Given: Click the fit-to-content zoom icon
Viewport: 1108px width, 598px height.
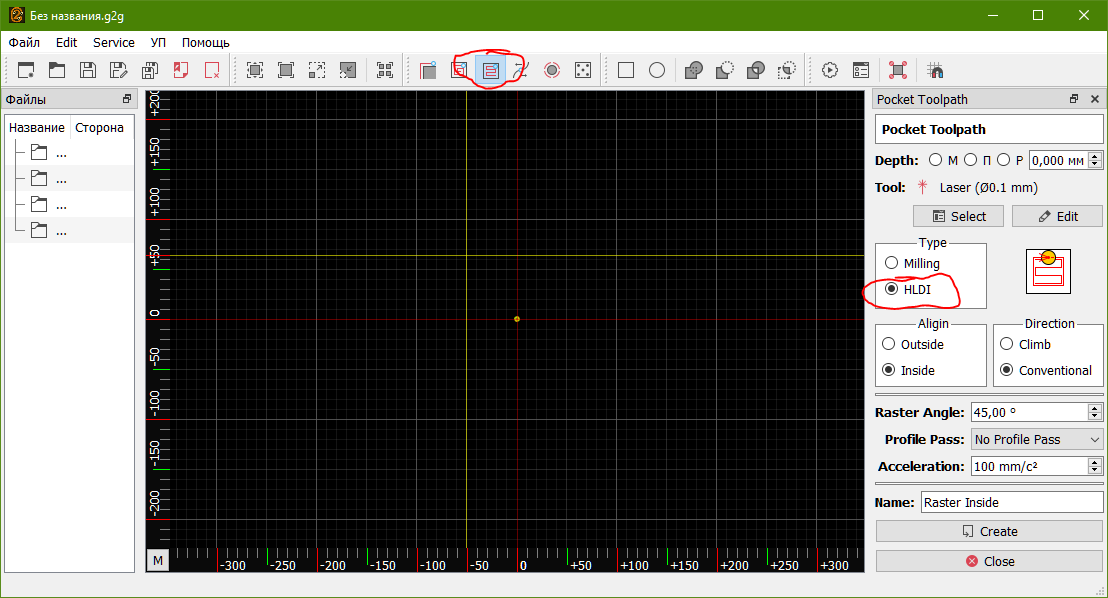Looking at the screenshot, I should click(x=255, y=70).
